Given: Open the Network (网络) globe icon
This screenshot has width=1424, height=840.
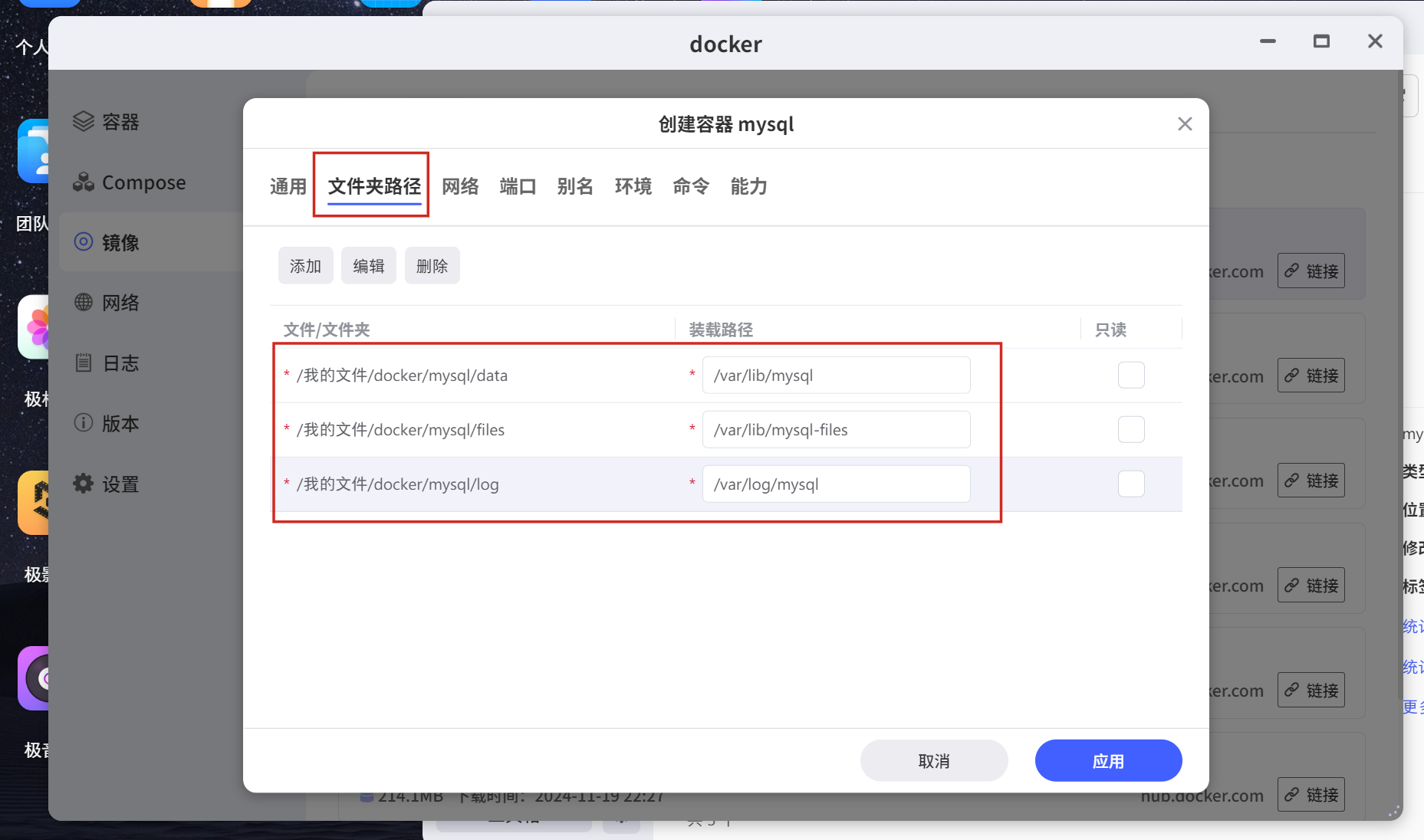Looking at the screenshot, I should [83, 303].
